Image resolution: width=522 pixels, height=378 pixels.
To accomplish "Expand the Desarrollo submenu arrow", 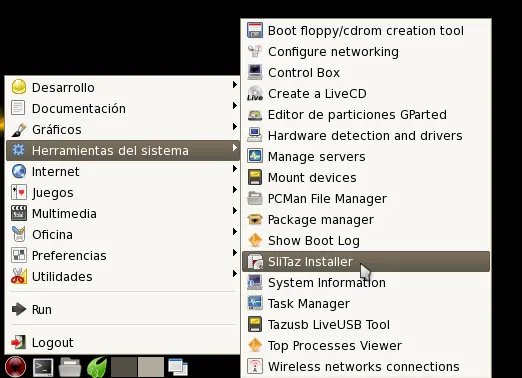I will 235,85.
